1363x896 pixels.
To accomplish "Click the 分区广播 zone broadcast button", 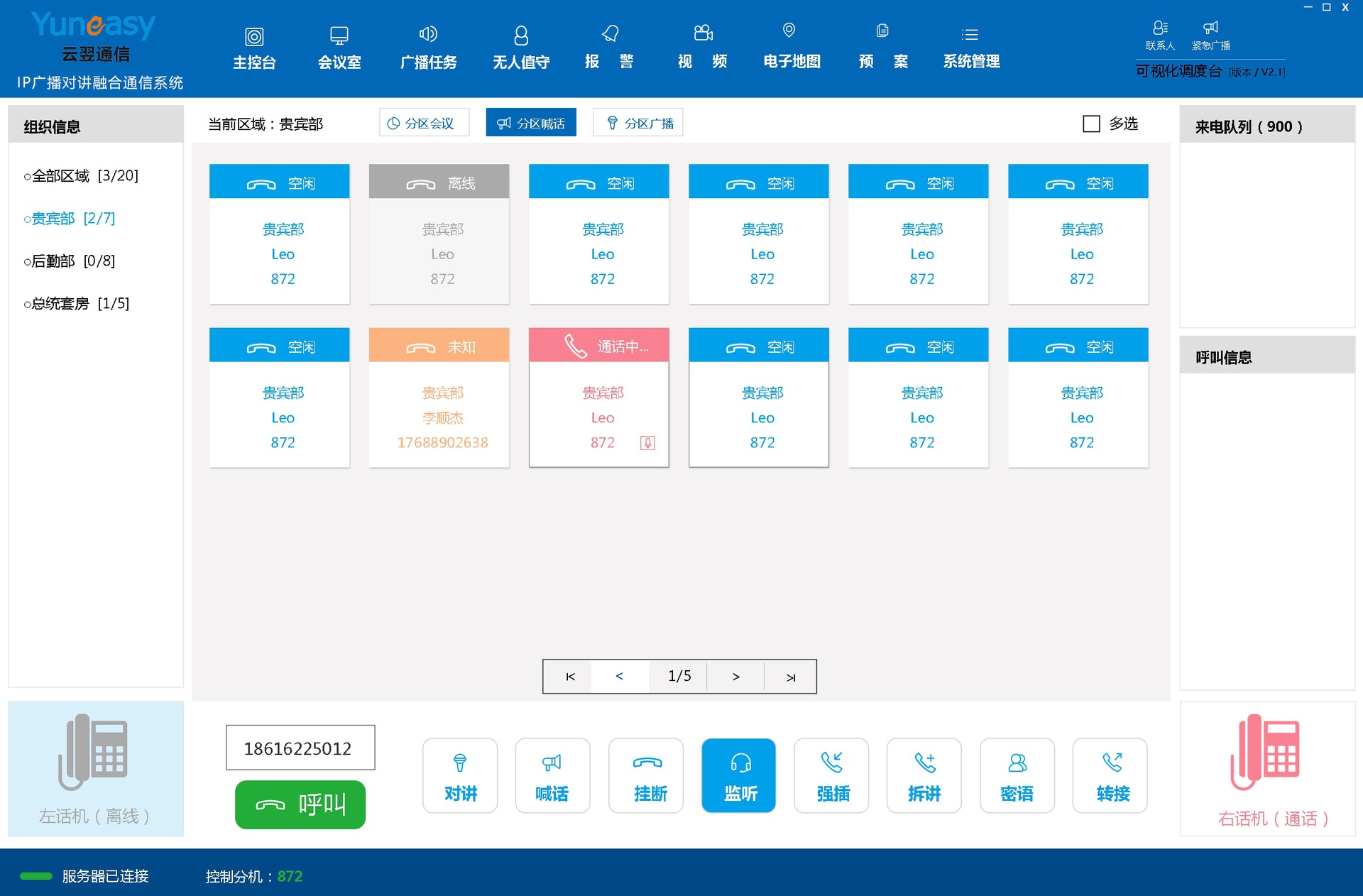I will 637,122.
